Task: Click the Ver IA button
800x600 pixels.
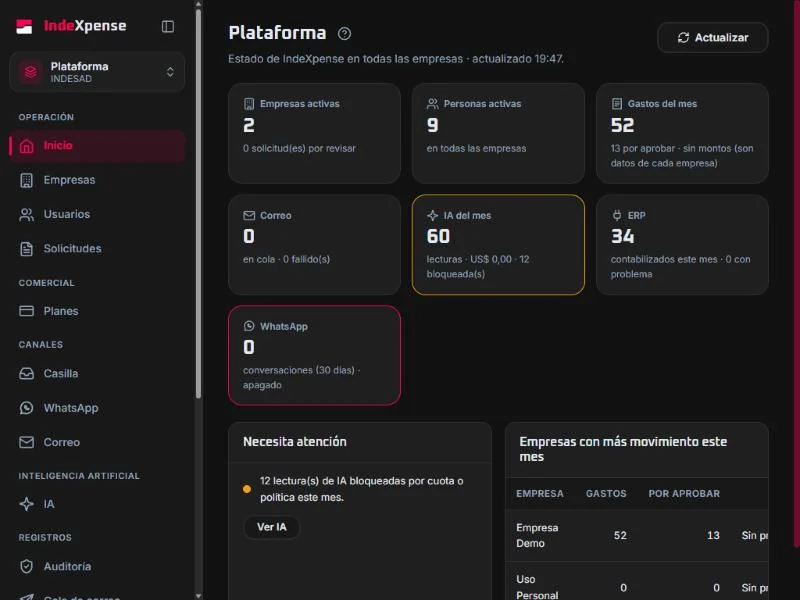Action: (x=271, y=527)
